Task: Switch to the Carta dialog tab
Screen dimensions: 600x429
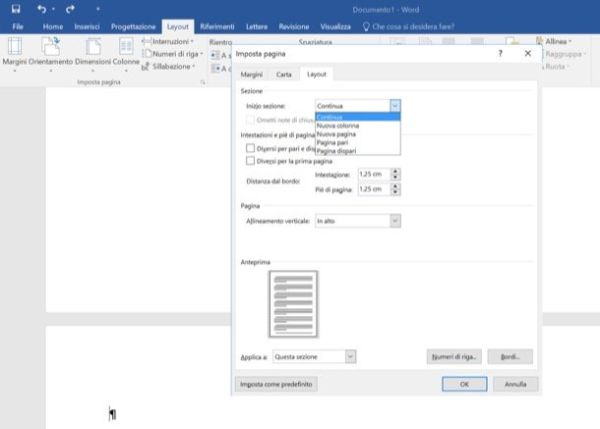Action: [284, 75]
